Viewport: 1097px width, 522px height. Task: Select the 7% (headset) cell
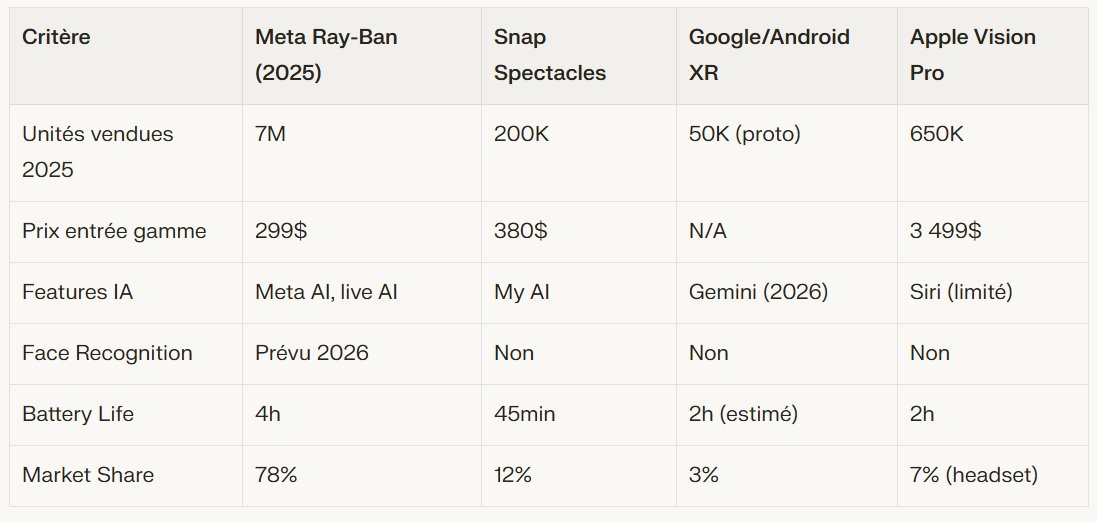973,475
